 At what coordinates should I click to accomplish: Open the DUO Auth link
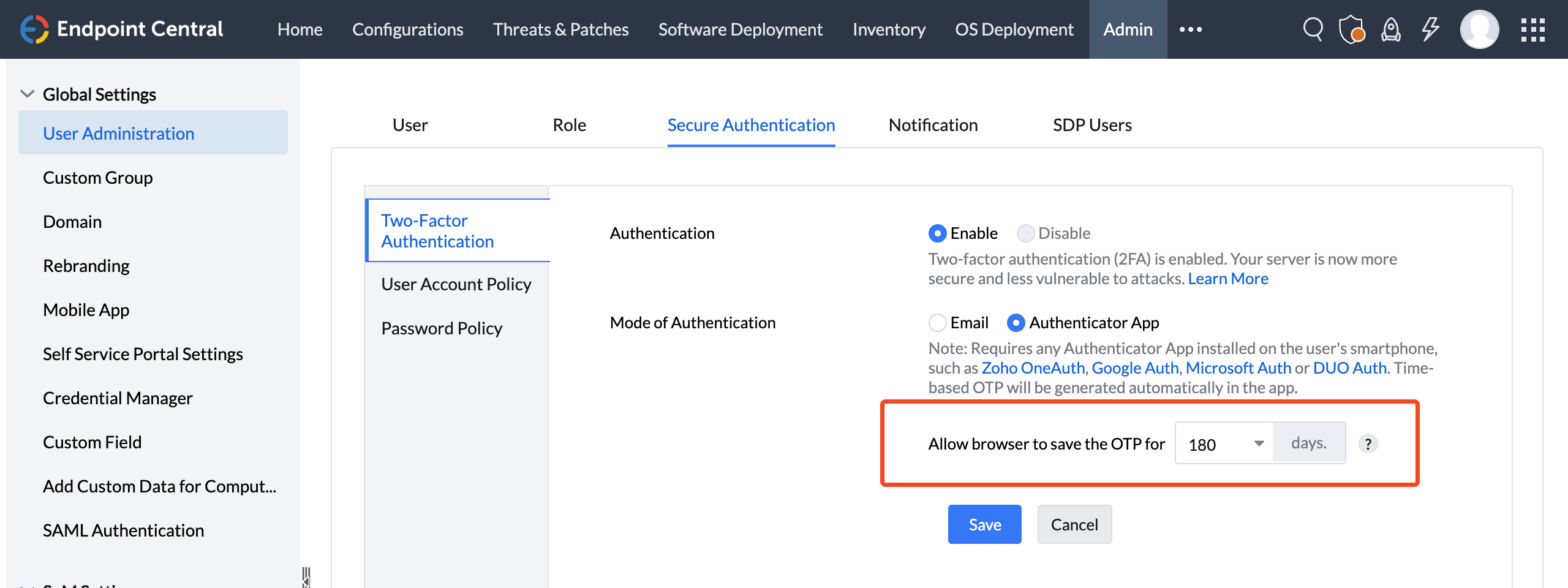tap(1350, 368)
